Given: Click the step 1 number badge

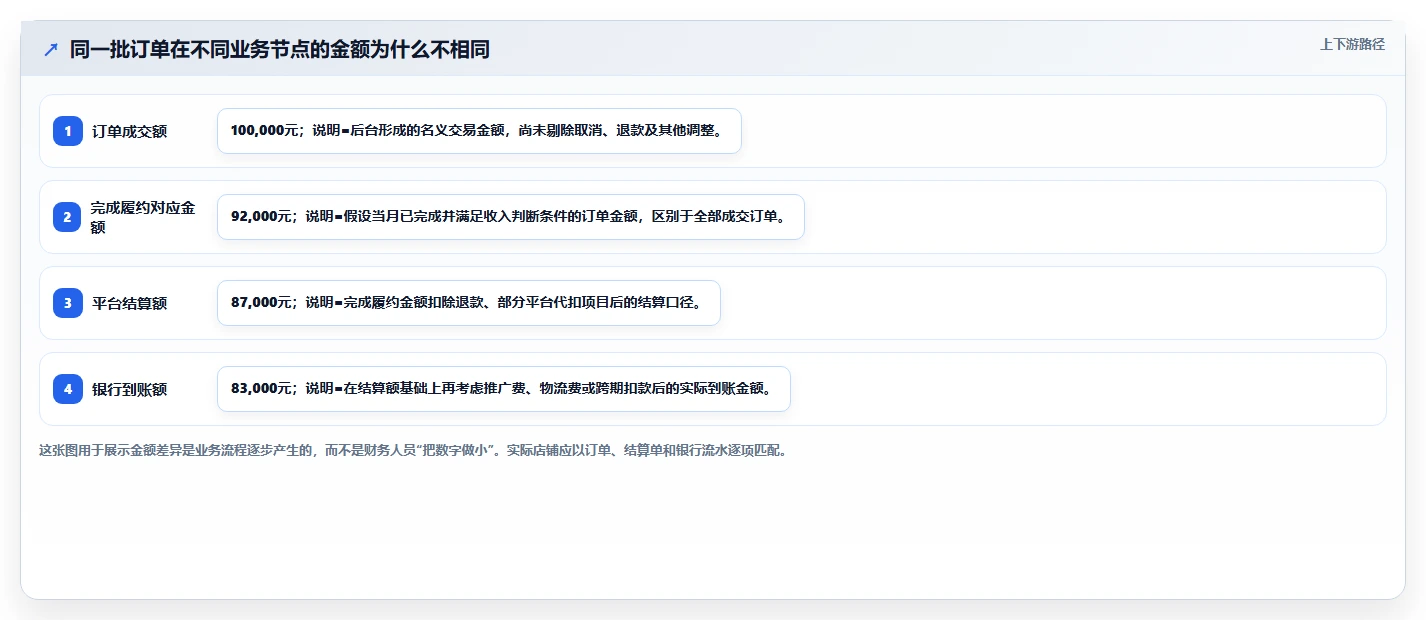Looking at the screenshot, I should click(68, 131).
